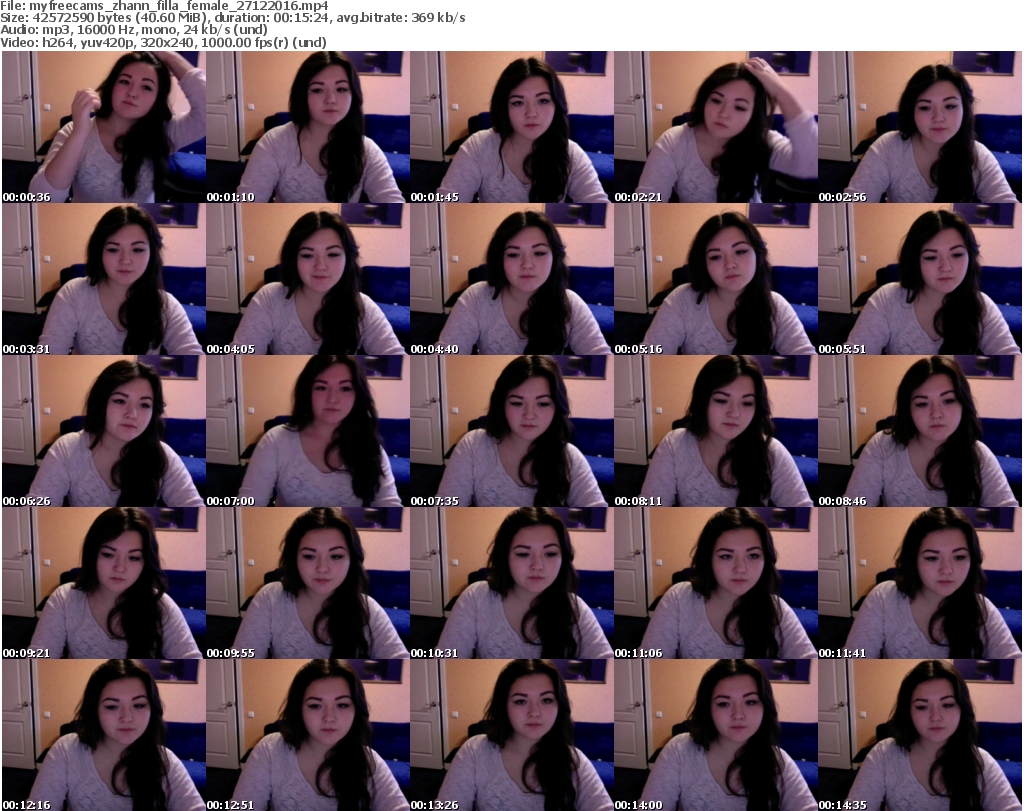Click the thumbnail timestamped 00:00:36

click(x=103, y=127)
